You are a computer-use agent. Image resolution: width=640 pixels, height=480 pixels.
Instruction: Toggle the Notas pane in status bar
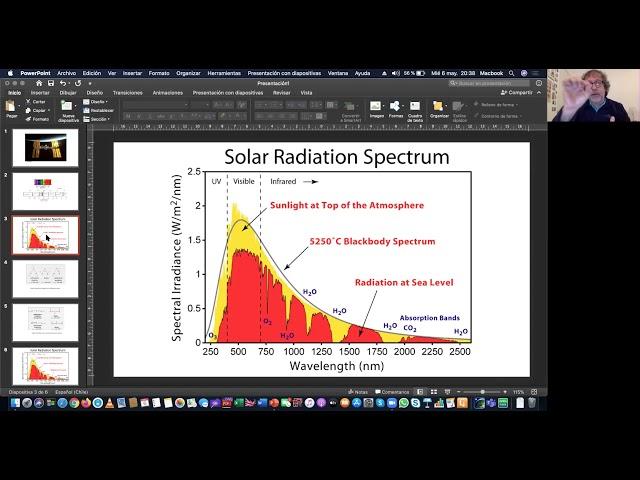click(361, 392)
